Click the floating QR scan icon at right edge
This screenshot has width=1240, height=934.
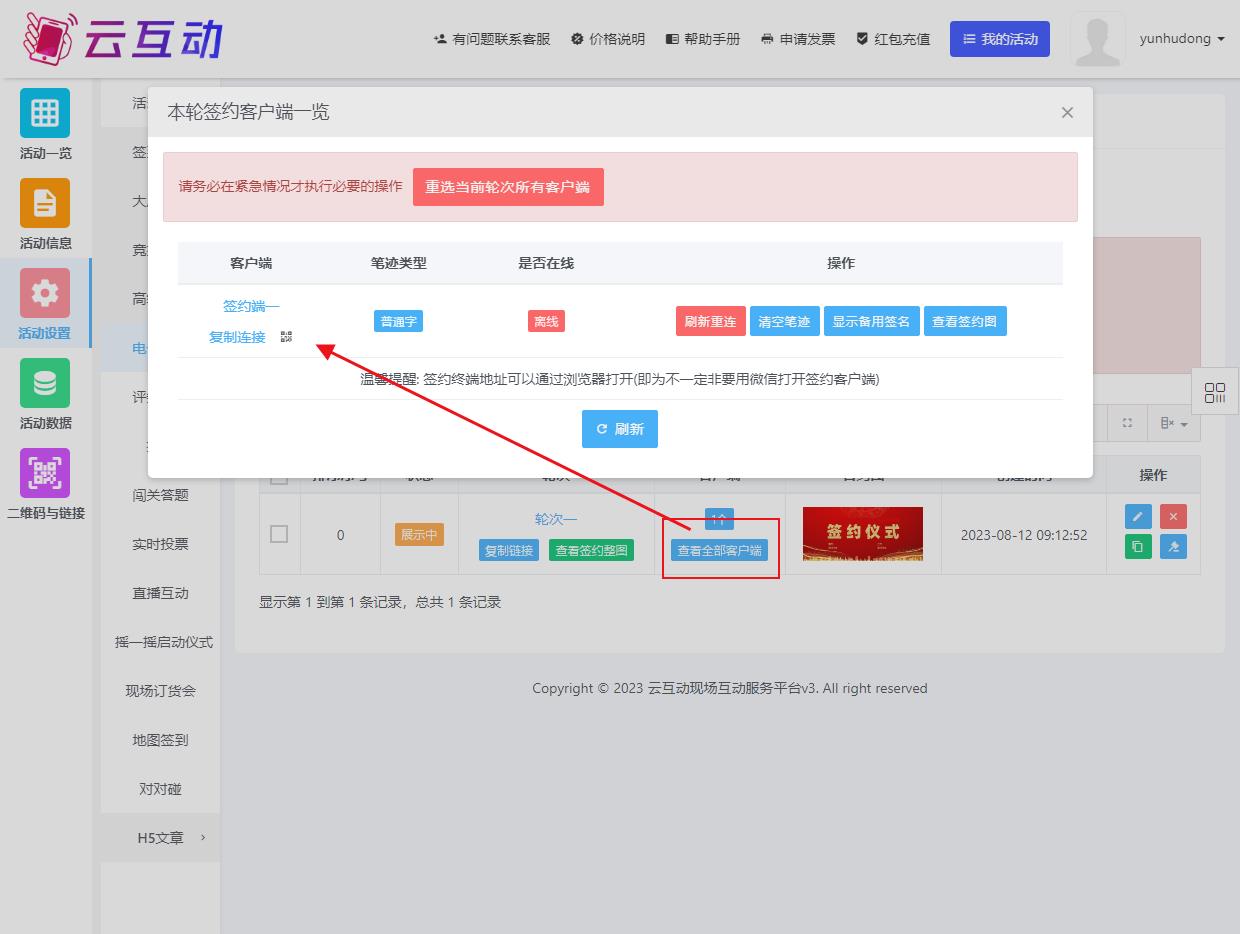tap(1215, 392)
